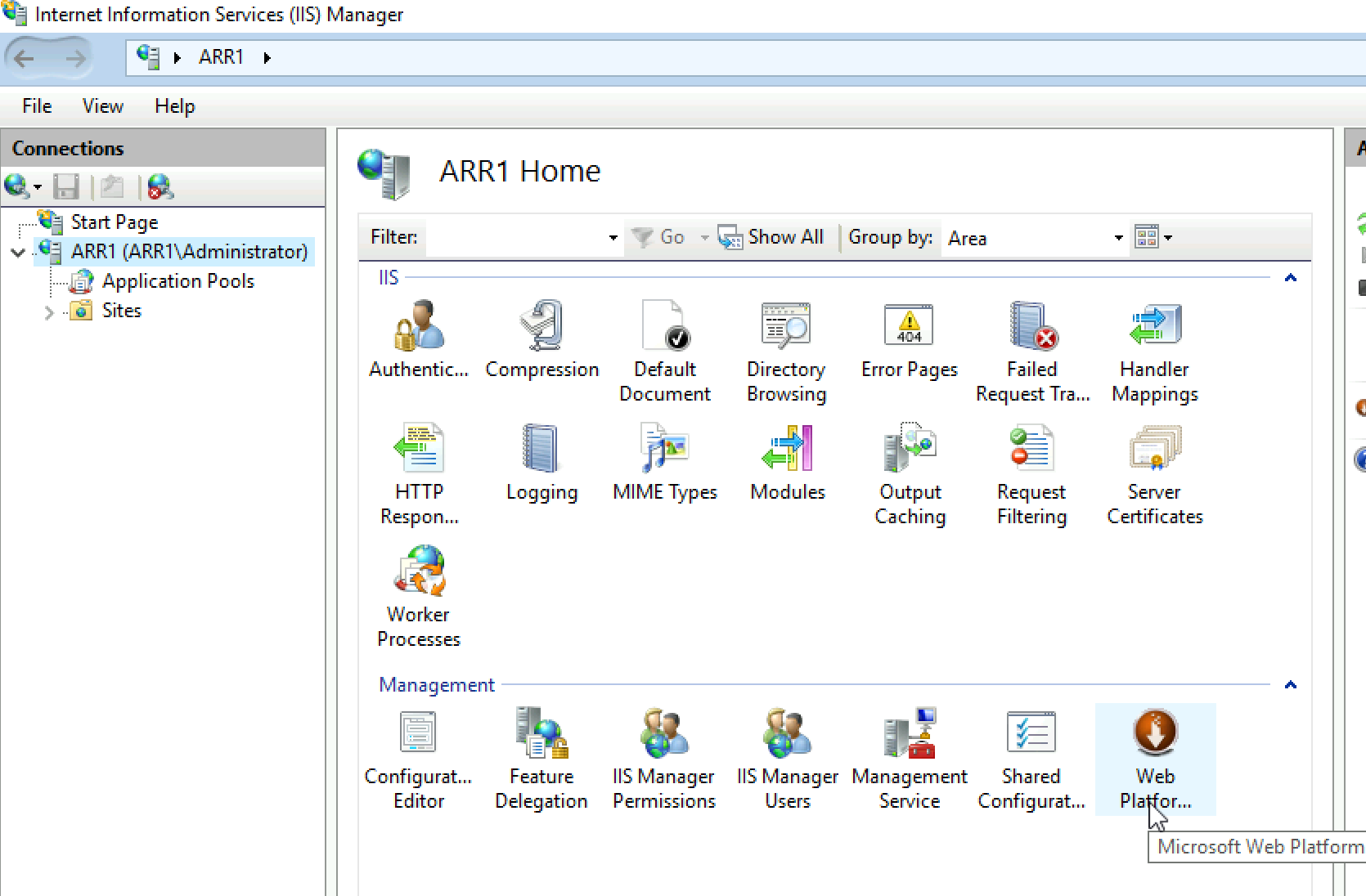Image resolution: width=1366 pixels, height=896 pixels.
Task: Open the Filter dropdown arrow
Action: coord(613,238)
